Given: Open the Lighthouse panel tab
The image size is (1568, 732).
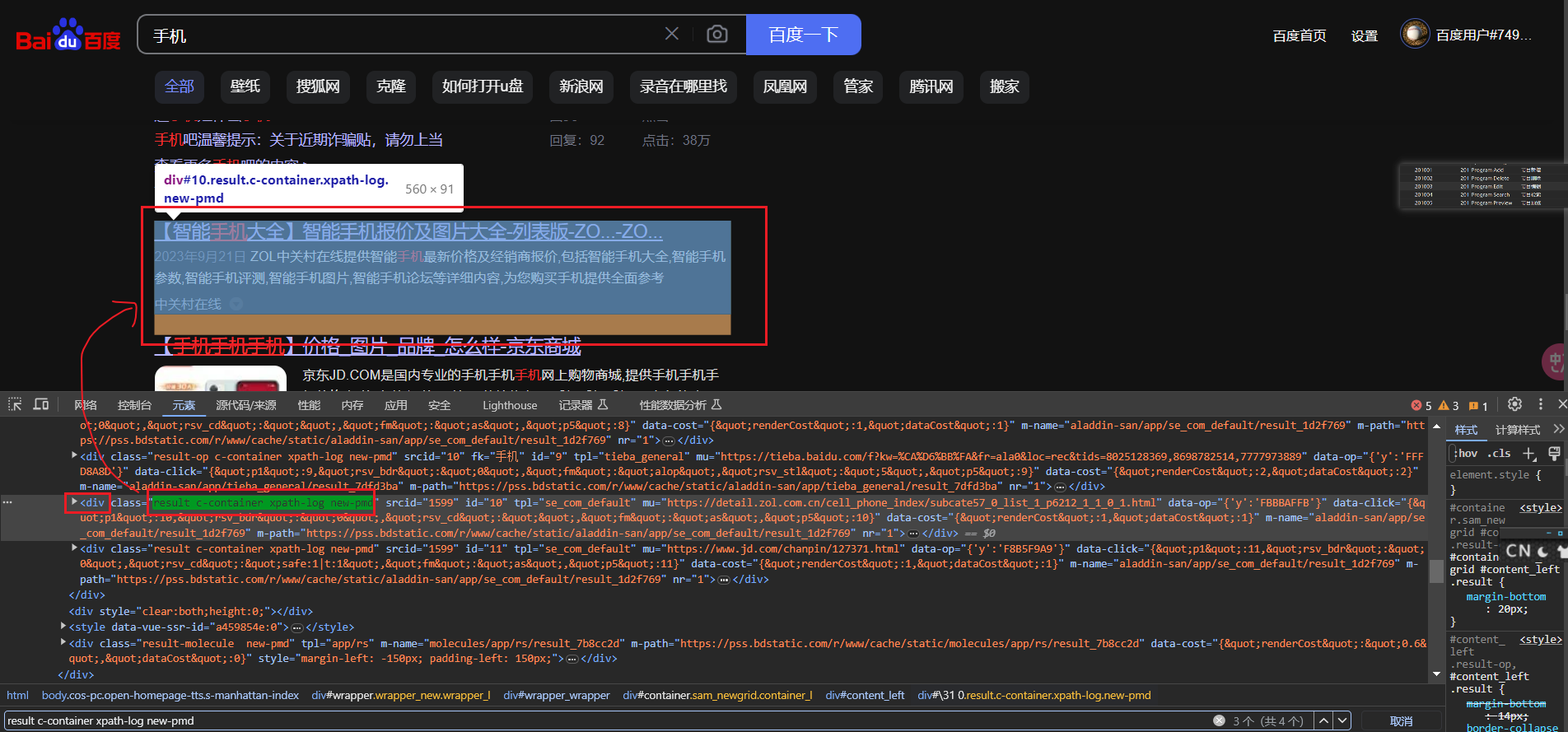Looking at the screenshot, I should coord(509,405).
